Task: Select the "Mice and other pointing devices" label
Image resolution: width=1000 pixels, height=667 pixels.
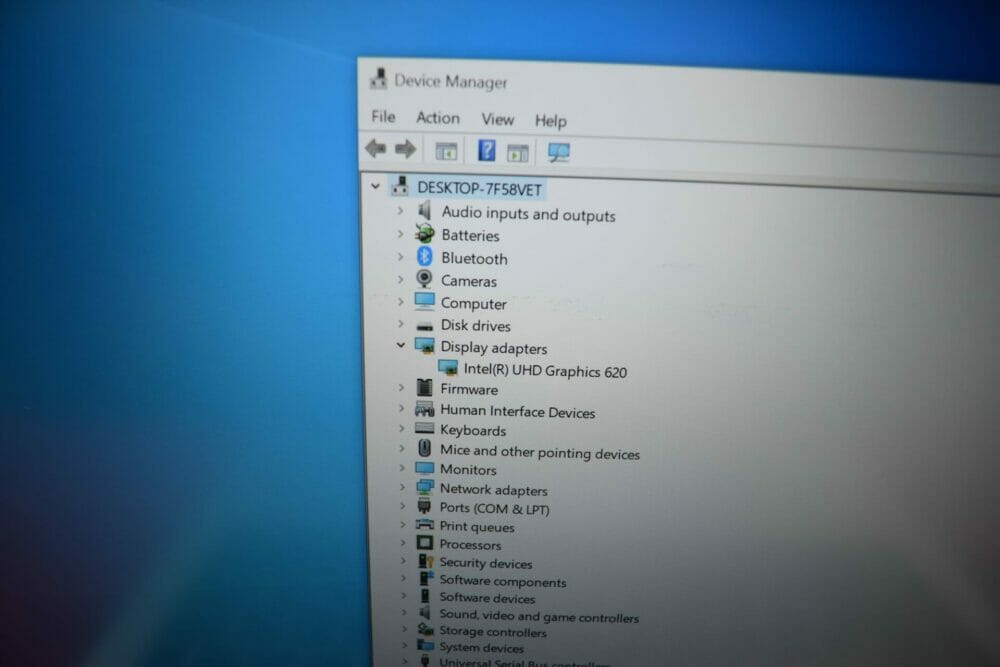Action: click(x=540, y=451)
